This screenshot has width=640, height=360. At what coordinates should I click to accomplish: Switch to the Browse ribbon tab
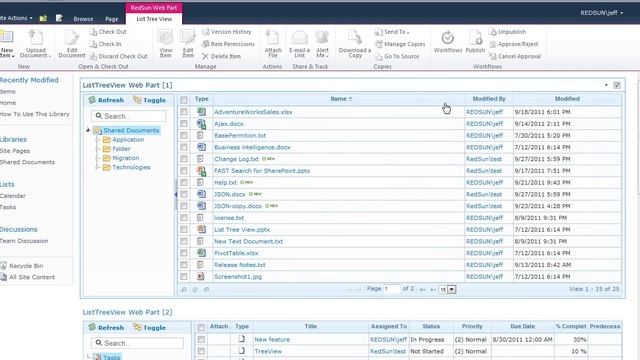click(x=83, y=19)
